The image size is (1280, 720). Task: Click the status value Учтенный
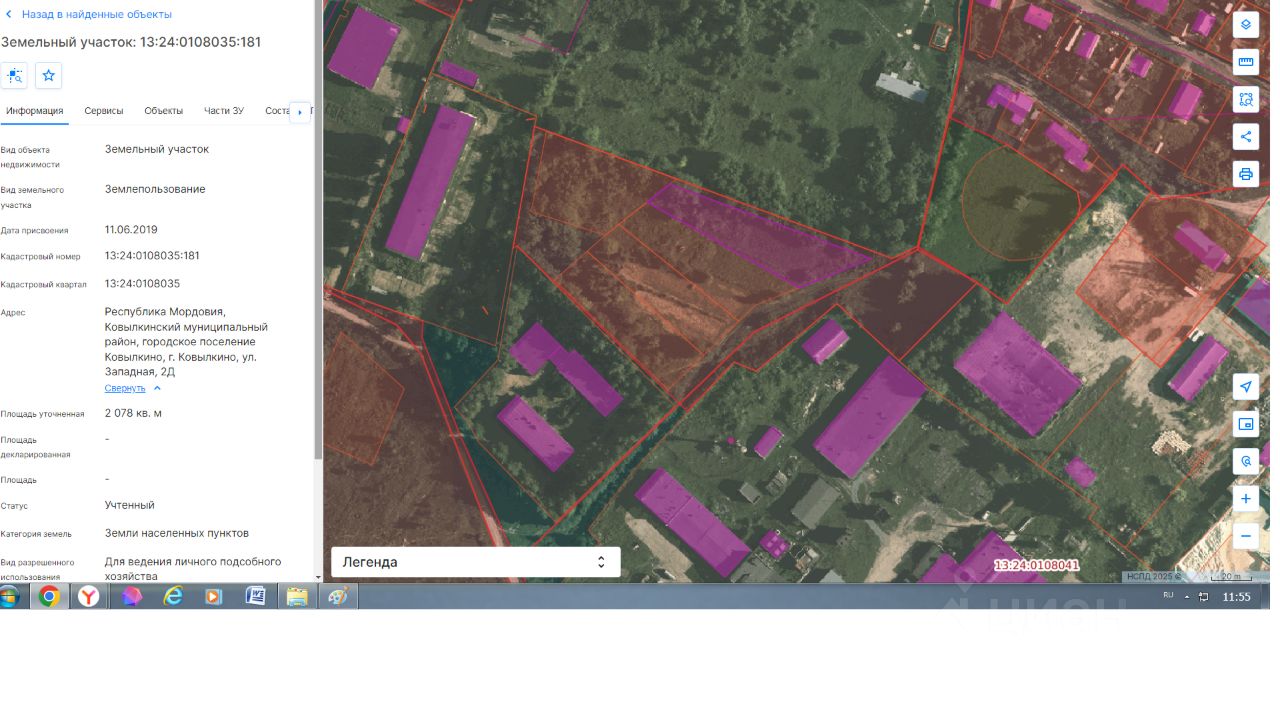point(130,505)
